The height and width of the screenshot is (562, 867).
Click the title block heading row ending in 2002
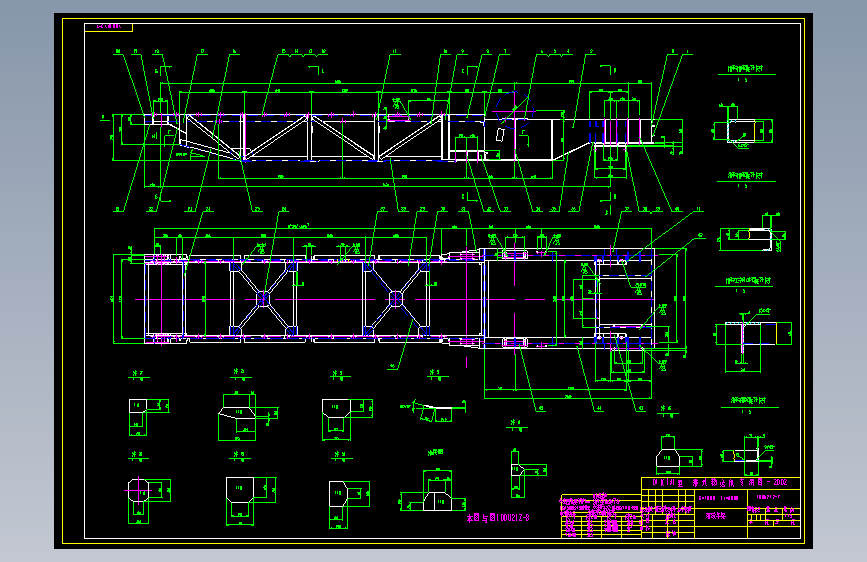[x=720, y=482]
